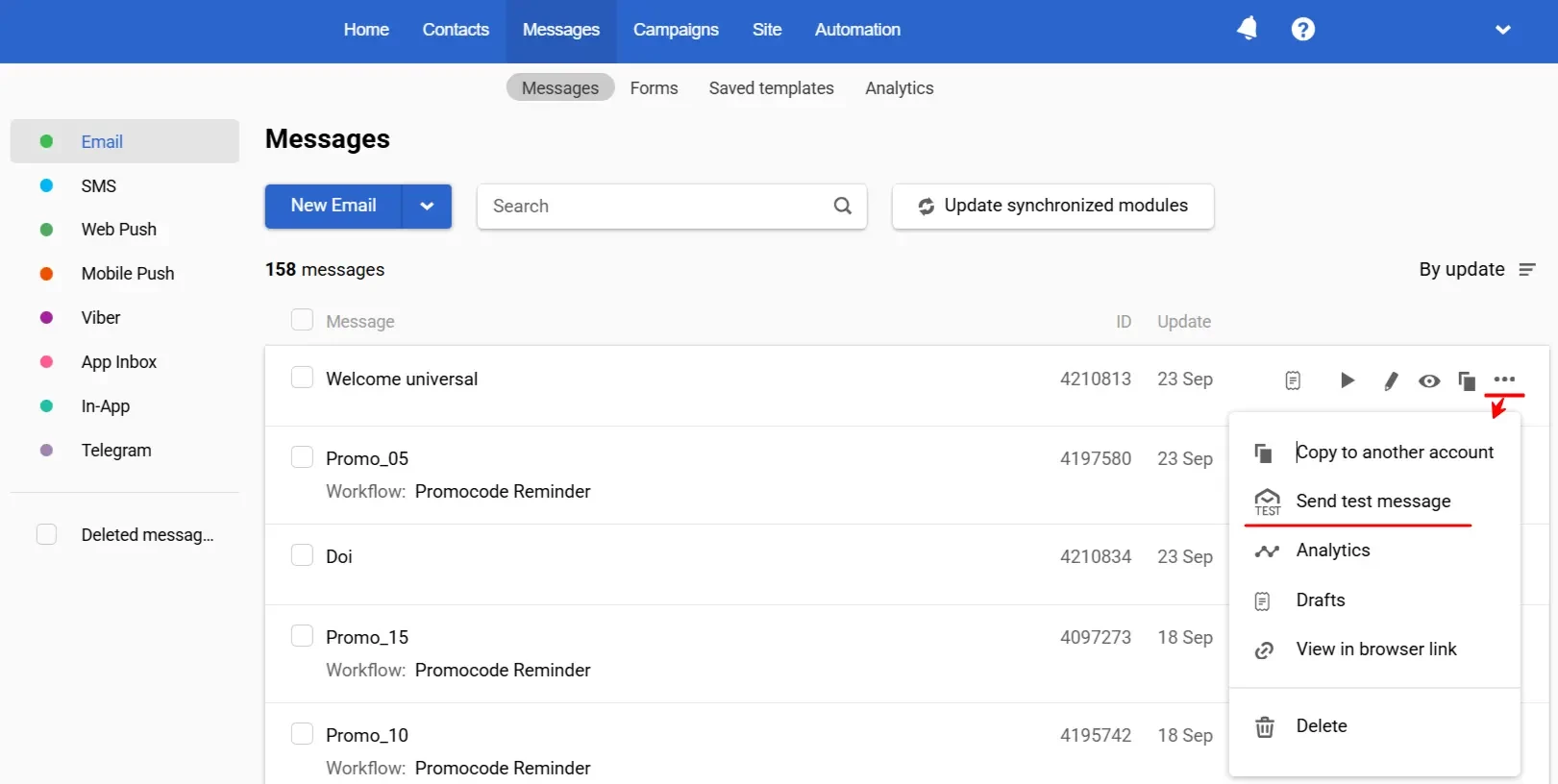Screen dimensions: 1558x784
Task: Click the drafts icon for Welcome universal
Action: pos(1293,380)
